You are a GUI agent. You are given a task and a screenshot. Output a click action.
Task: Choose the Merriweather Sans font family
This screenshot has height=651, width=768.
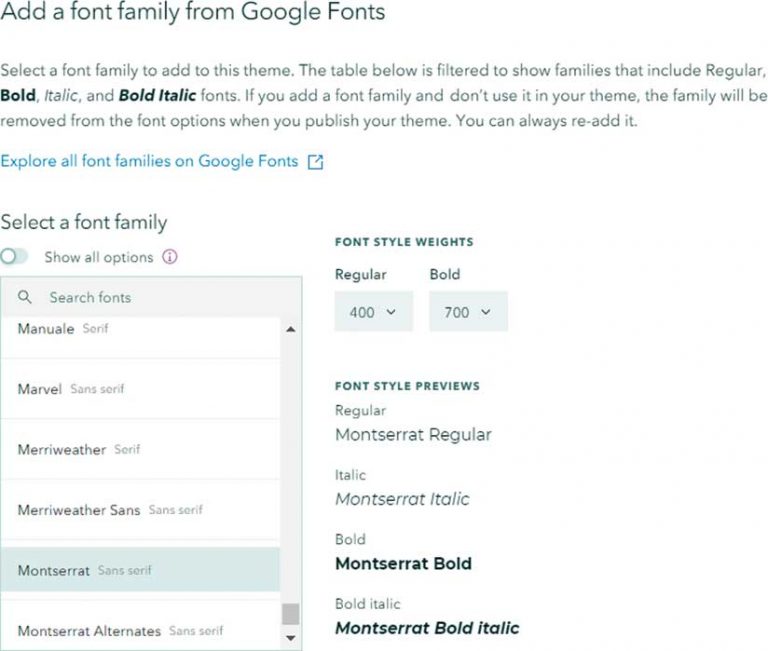click(140, 510)
